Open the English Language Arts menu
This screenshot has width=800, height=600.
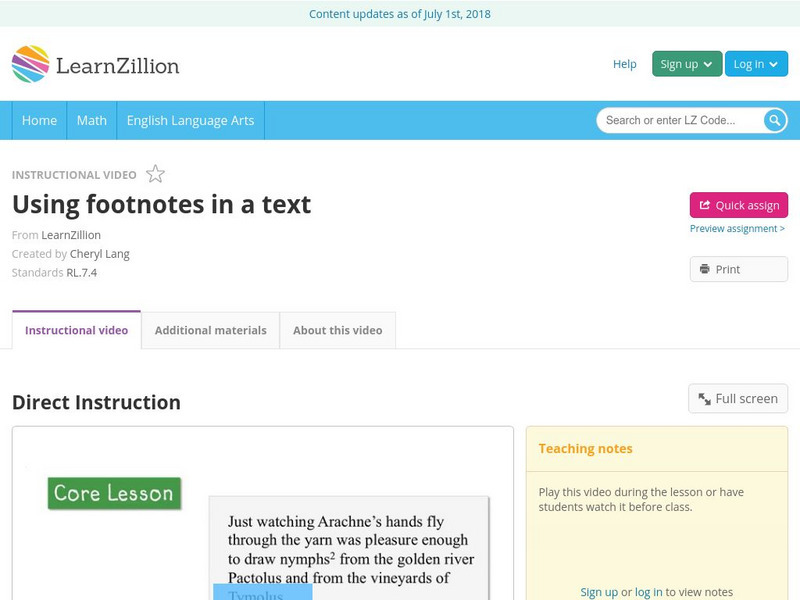click(x=193, y=120)
